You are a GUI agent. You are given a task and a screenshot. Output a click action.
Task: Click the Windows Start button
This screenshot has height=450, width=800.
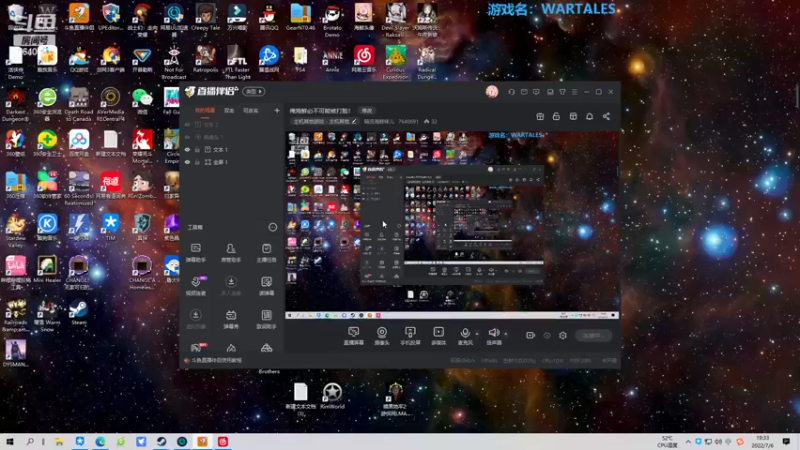point(10,441)
